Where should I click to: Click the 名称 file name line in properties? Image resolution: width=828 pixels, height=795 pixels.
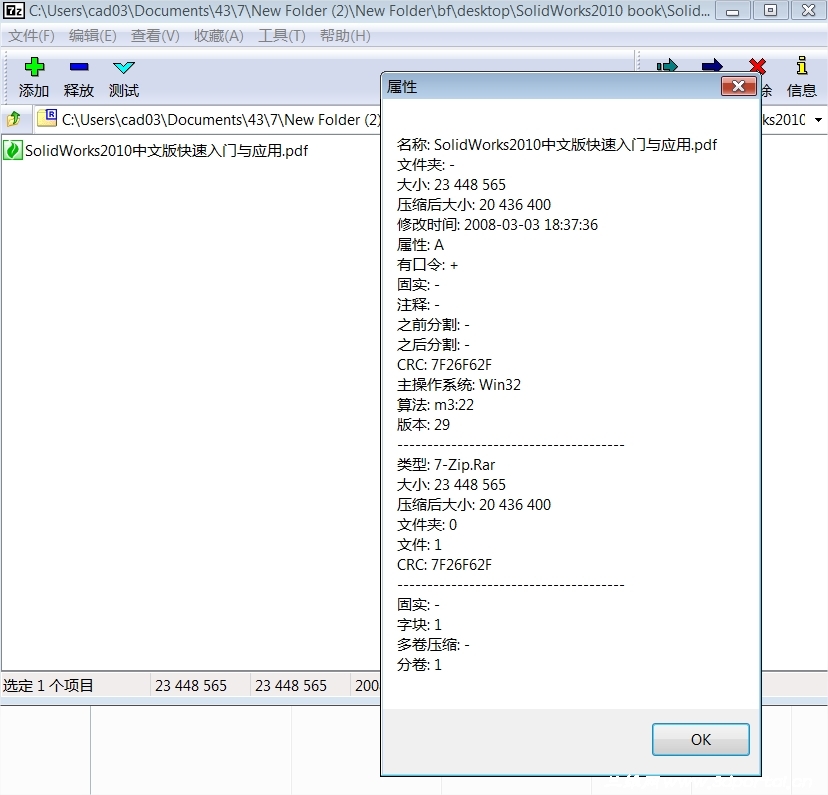557,145
